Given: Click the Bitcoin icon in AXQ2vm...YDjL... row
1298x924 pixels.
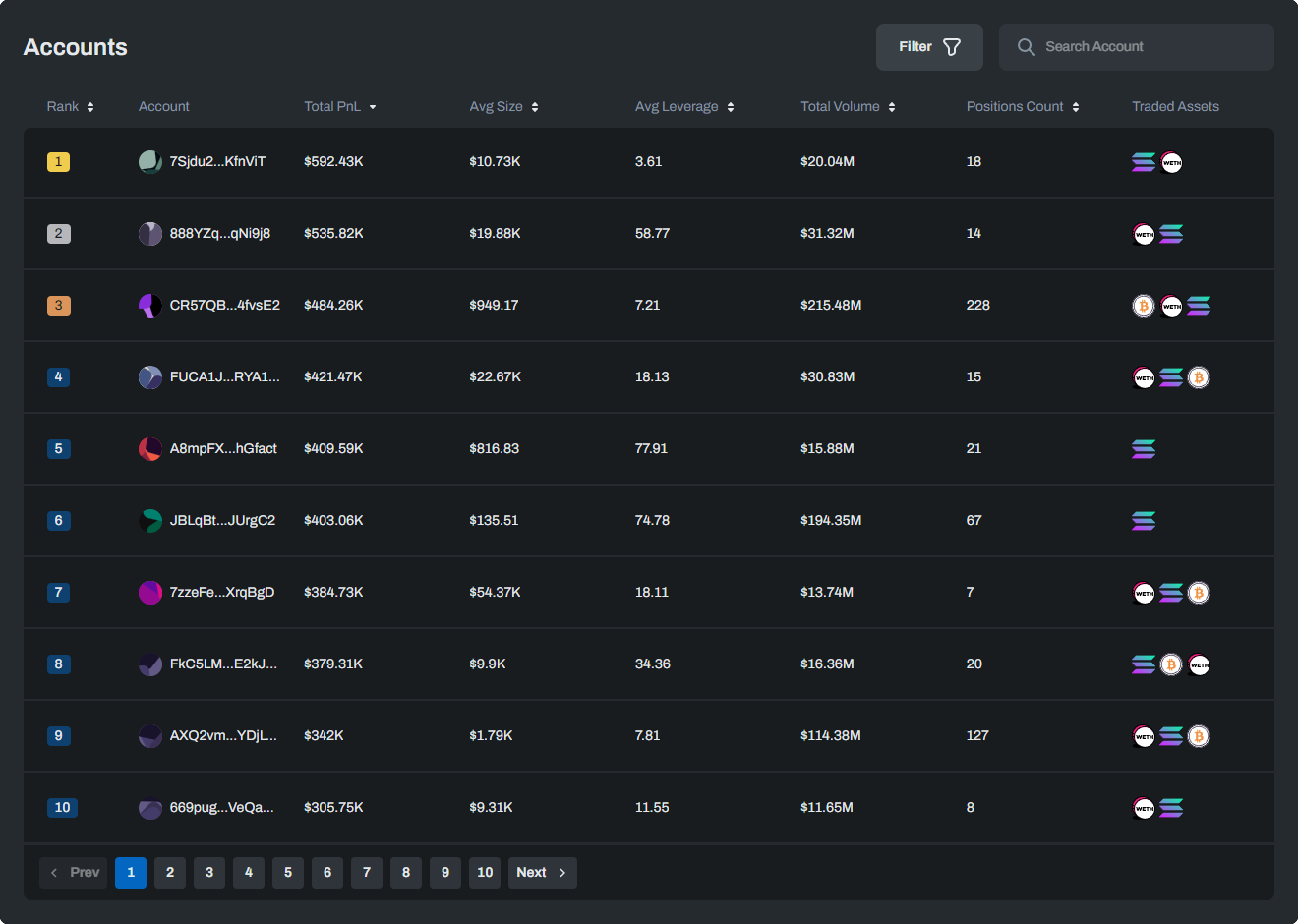Looking at the screenshot, I should pyautogui.click(x=1198, y=736).
